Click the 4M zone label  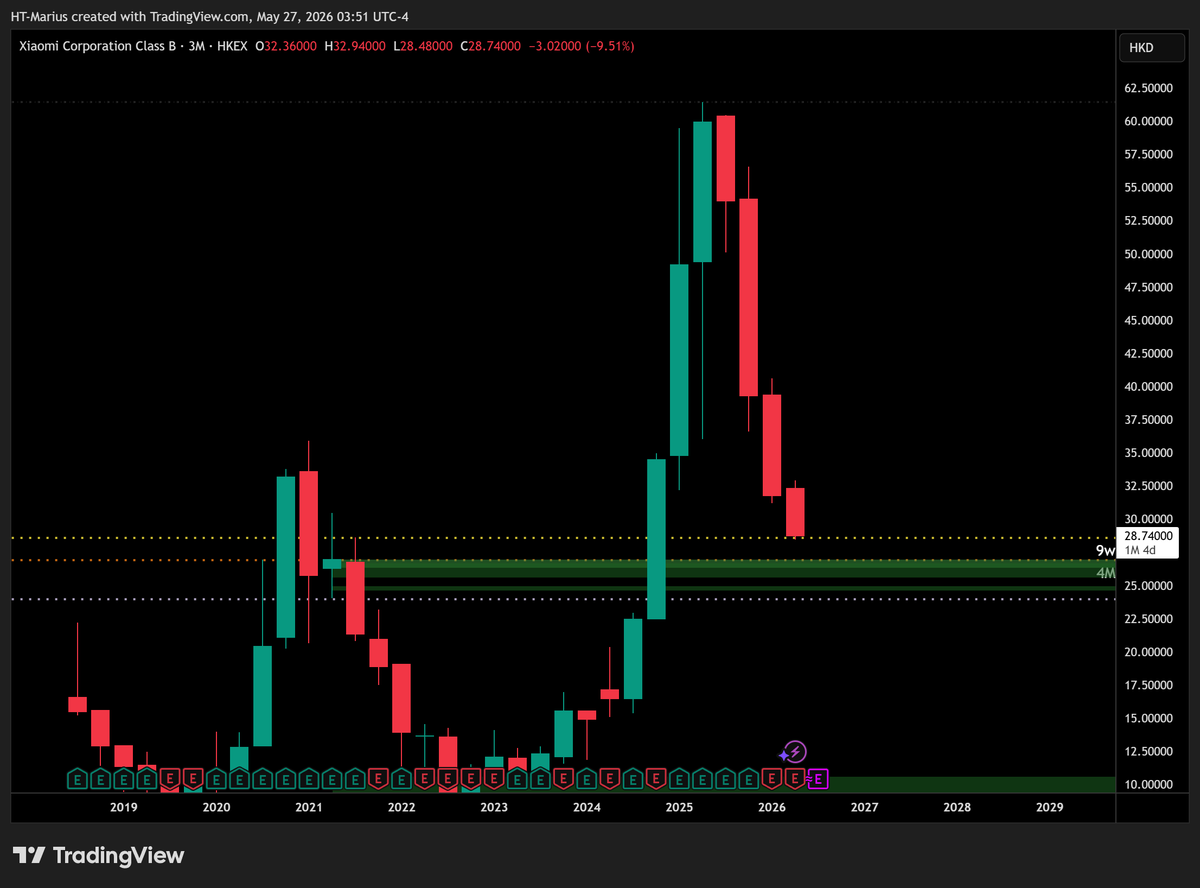1105,573
